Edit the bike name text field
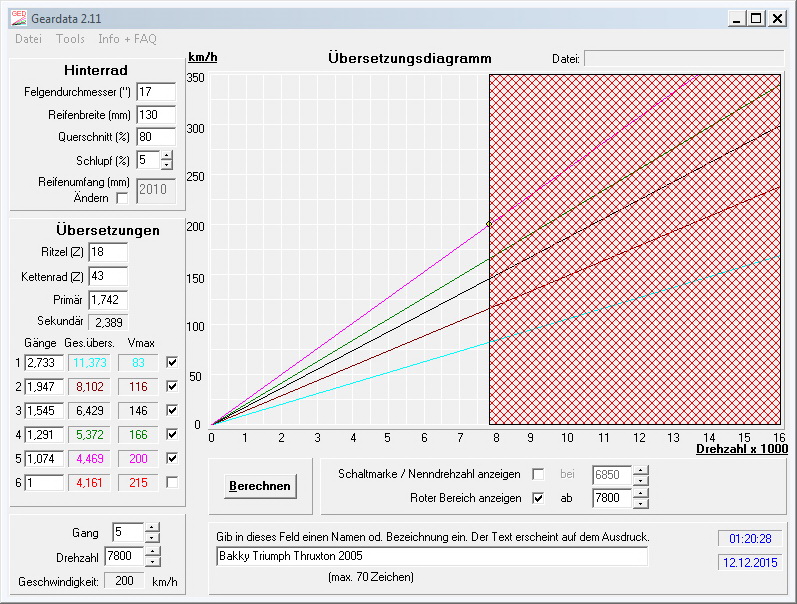The height and width of the screenshot is (604, 797). tap(431, 556)
